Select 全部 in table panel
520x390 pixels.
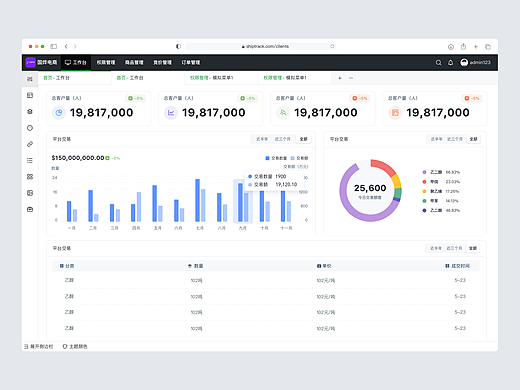[x=473, y=248]
